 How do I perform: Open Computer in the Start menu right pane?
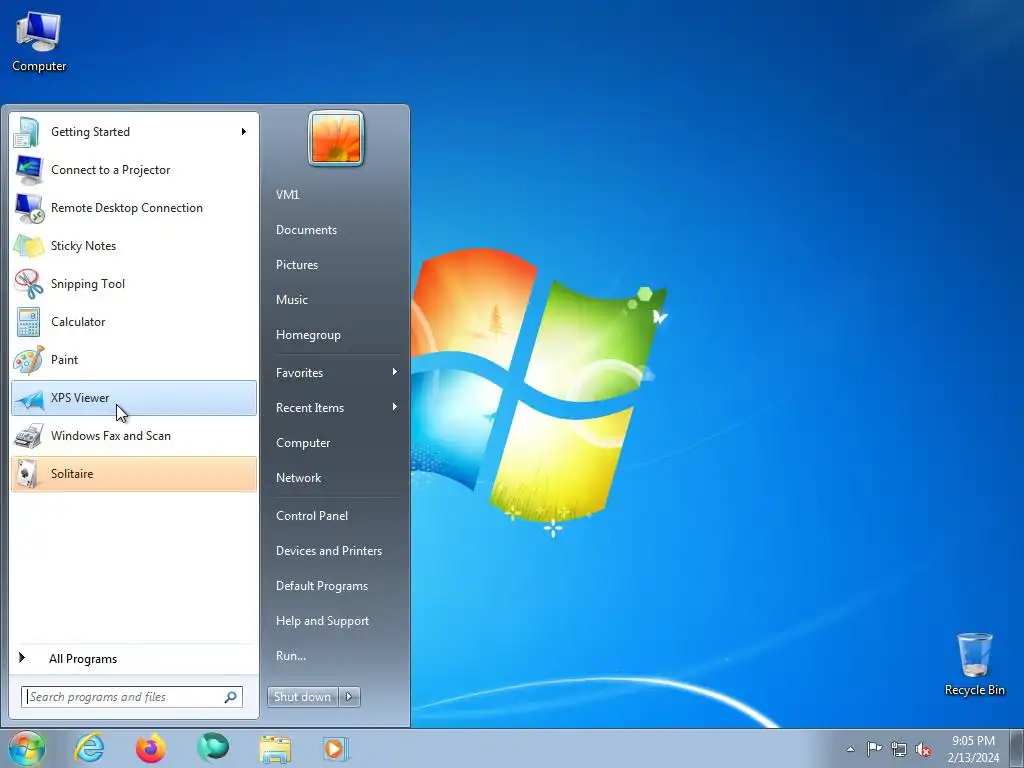[x=303, y=443]
